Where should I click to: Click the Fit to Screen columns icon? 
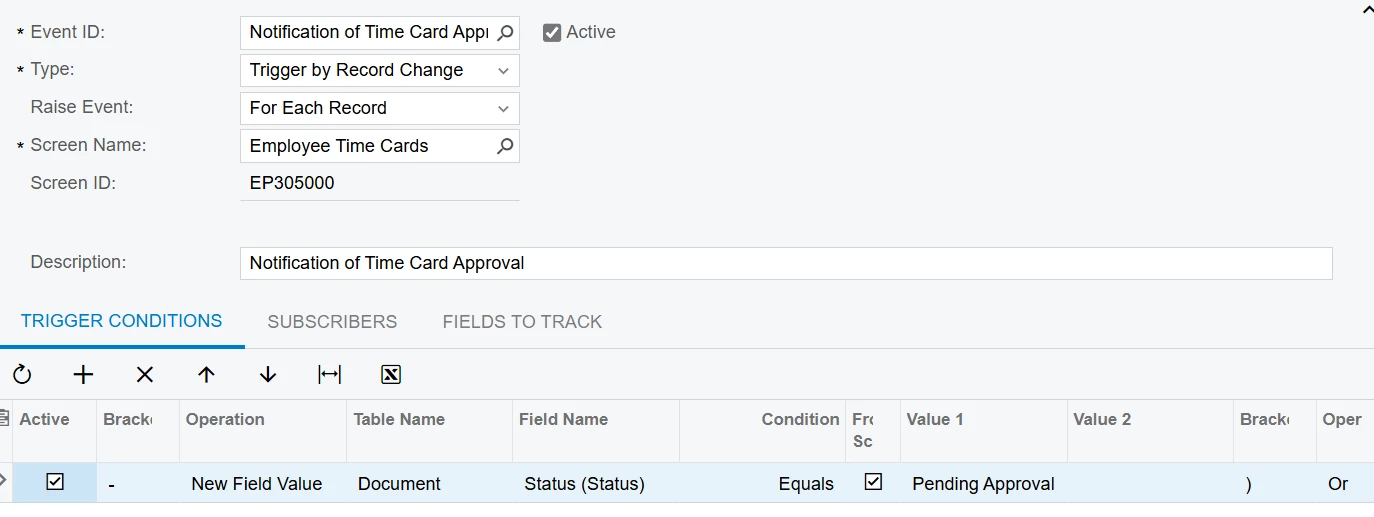(329, 375)
